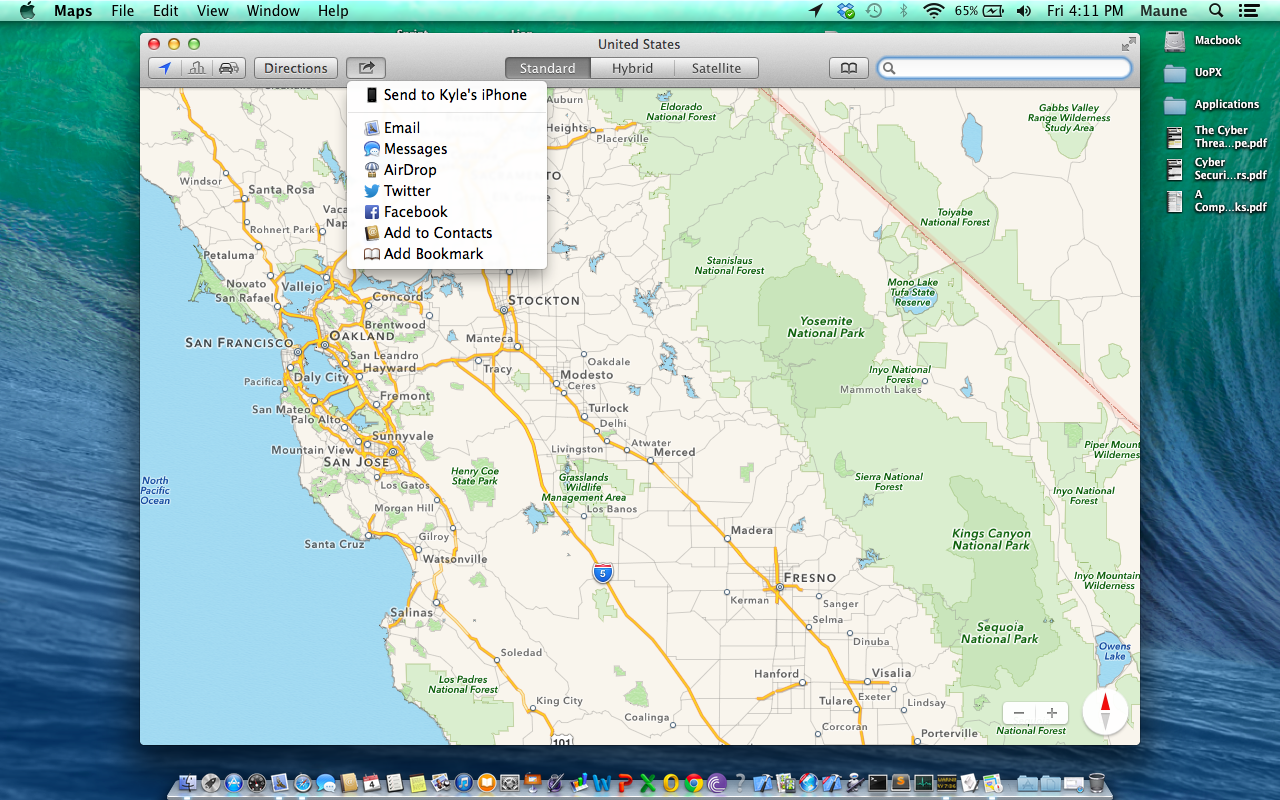Screen dimensions: 1280x800
Task: Open Sublime Text from the Dock
Action: point(901,783)
